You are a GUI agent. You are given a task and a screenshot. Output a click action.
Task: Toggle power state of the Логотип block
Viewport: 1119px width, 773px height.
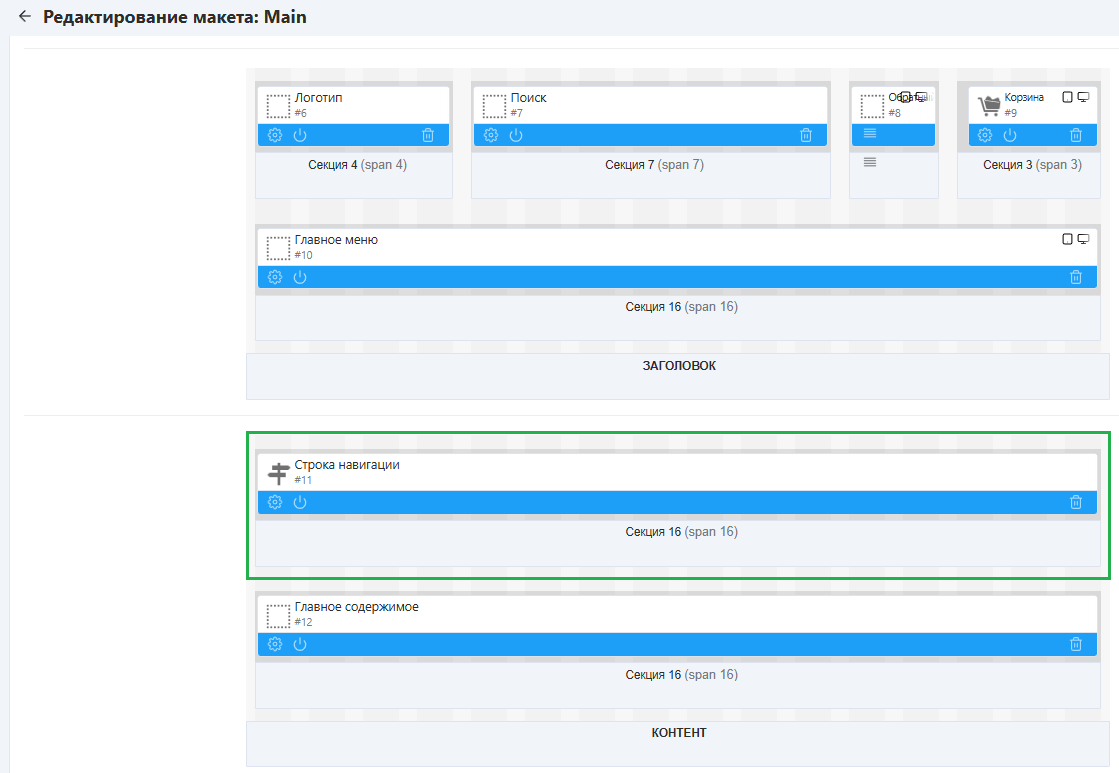299,135
